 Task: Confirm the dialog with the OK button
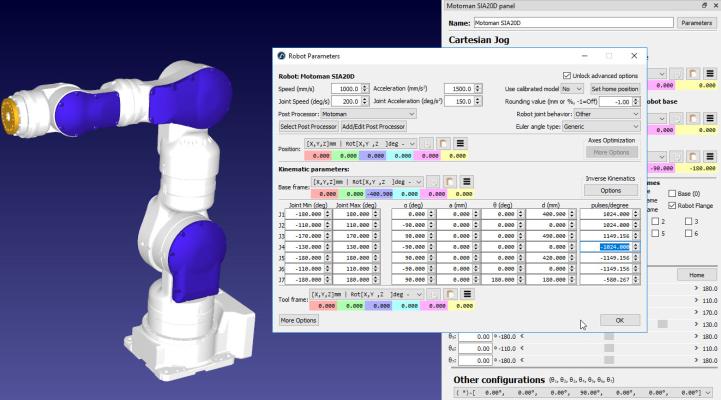tap(619, 320)
